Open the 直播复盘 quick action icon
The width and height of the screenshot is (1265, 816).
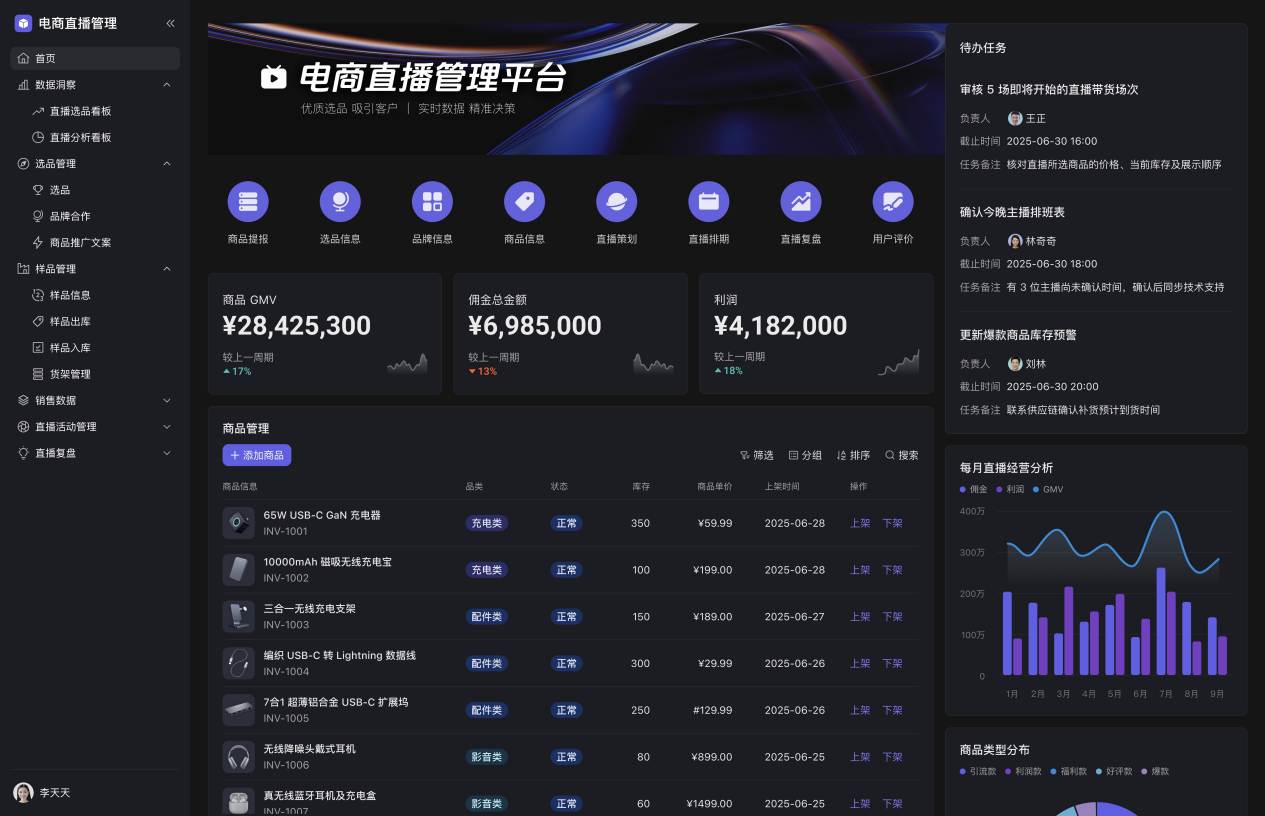click(x=801, y=201)
